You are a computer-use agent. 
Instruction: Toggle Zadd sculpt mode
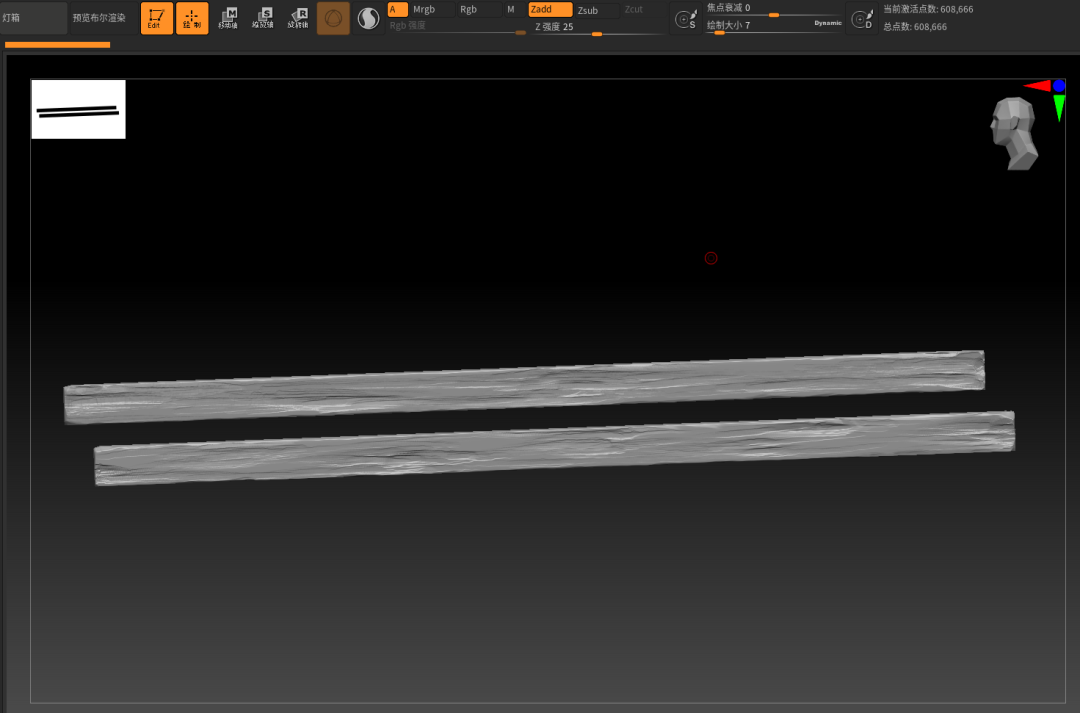click(550, 10)
